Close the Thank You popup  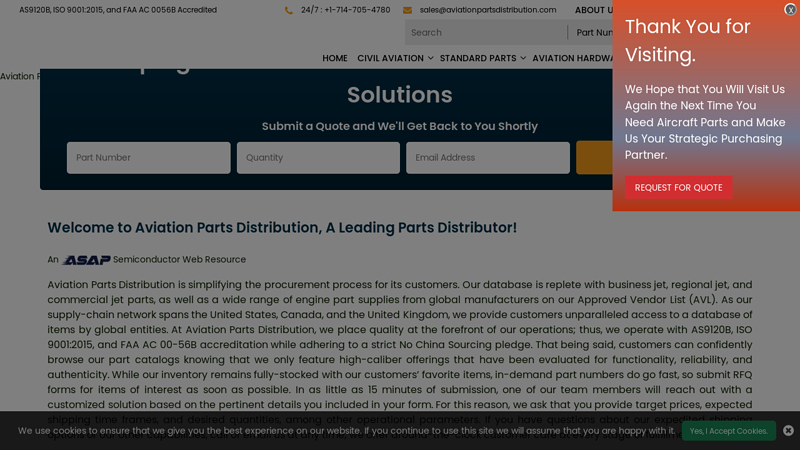coord(790,9)
